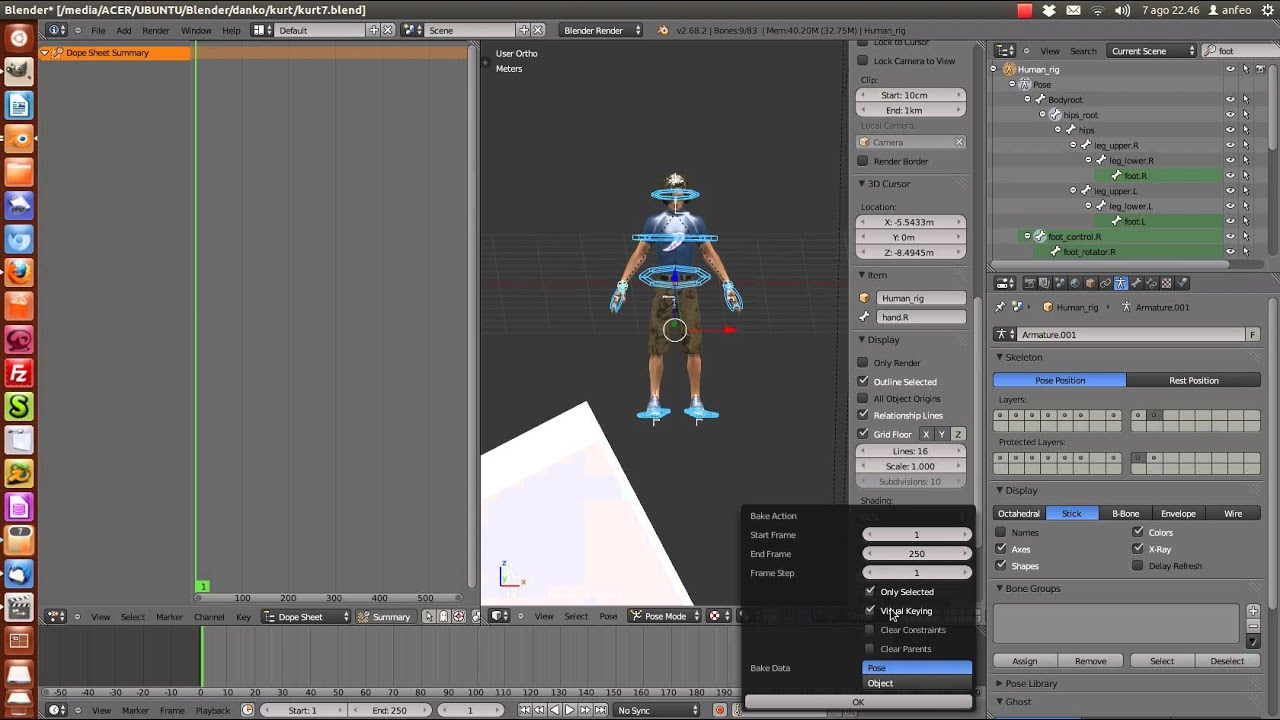Collapse the Skeleton panel
Image resolution: width=1280 pixels, height=720 pixels.
click(x=999, y=357)
